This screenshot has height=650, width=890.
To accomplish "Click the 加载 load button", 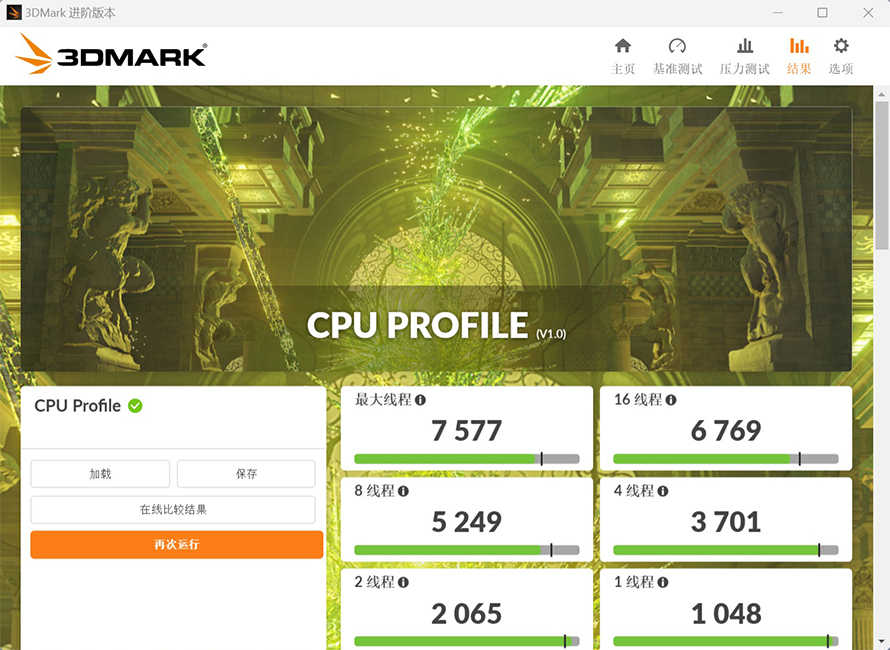I will click(100, 474).
